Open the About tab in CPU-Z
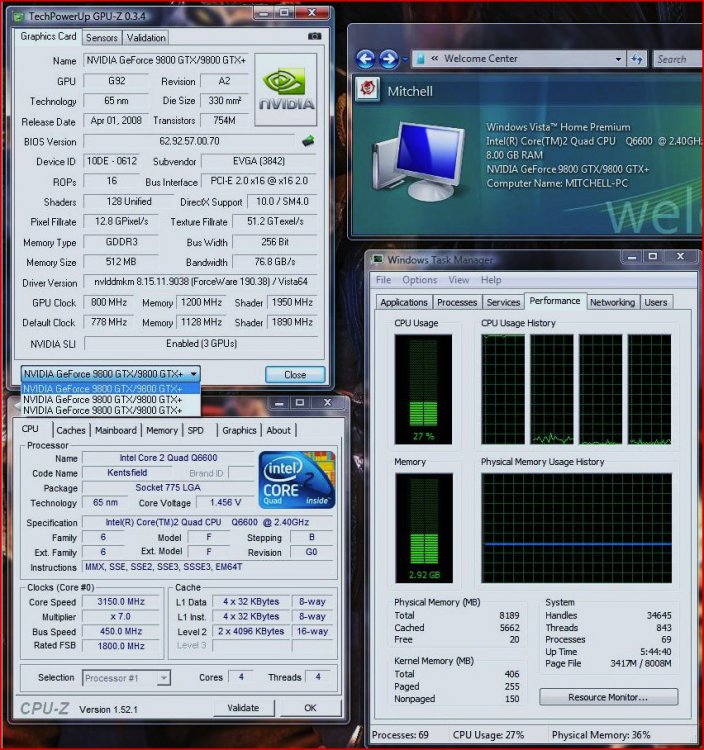This screenshot has width=704, height=750. coord(278,430)
